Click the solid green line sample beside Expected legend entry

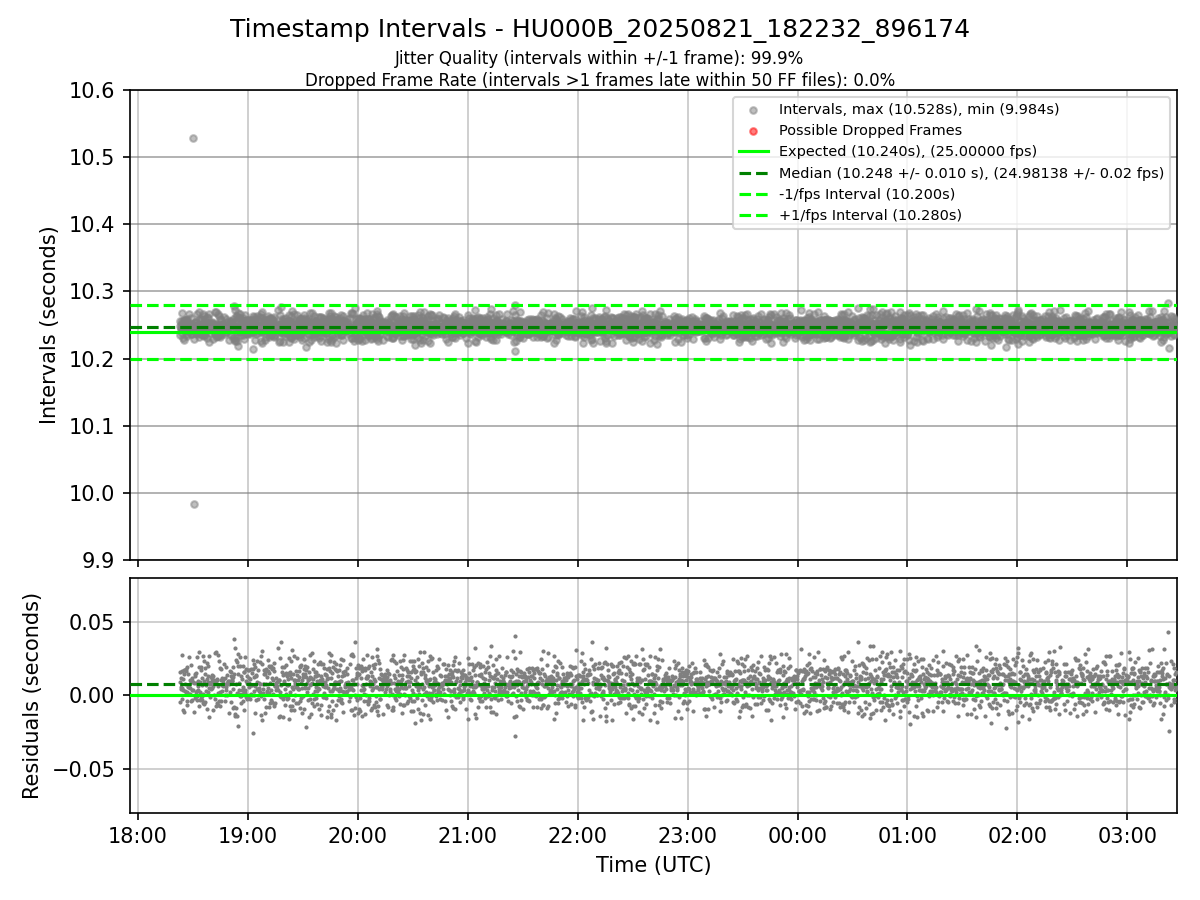tap(753, 151)
